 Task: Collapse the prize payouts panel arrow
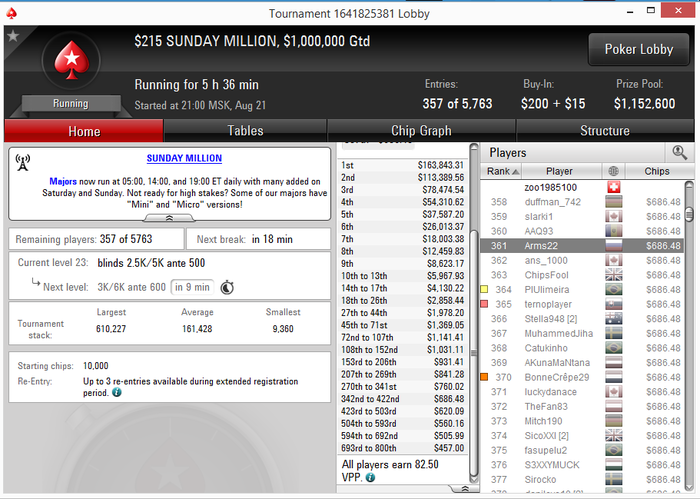[x=464, y=489]
